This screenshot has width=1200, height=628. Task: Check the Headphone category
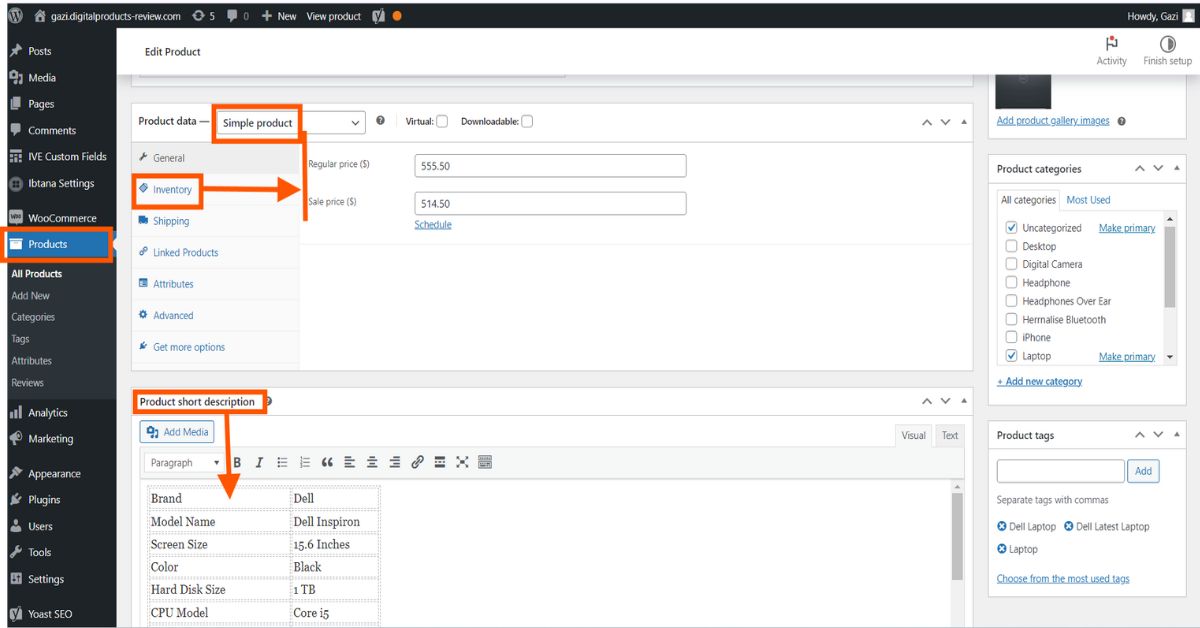pos(1011,283)
